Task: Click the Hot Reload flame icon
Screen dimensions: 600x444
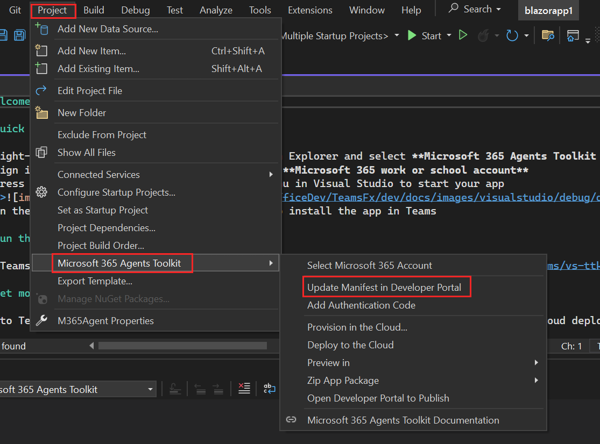Action: [483, 36]
